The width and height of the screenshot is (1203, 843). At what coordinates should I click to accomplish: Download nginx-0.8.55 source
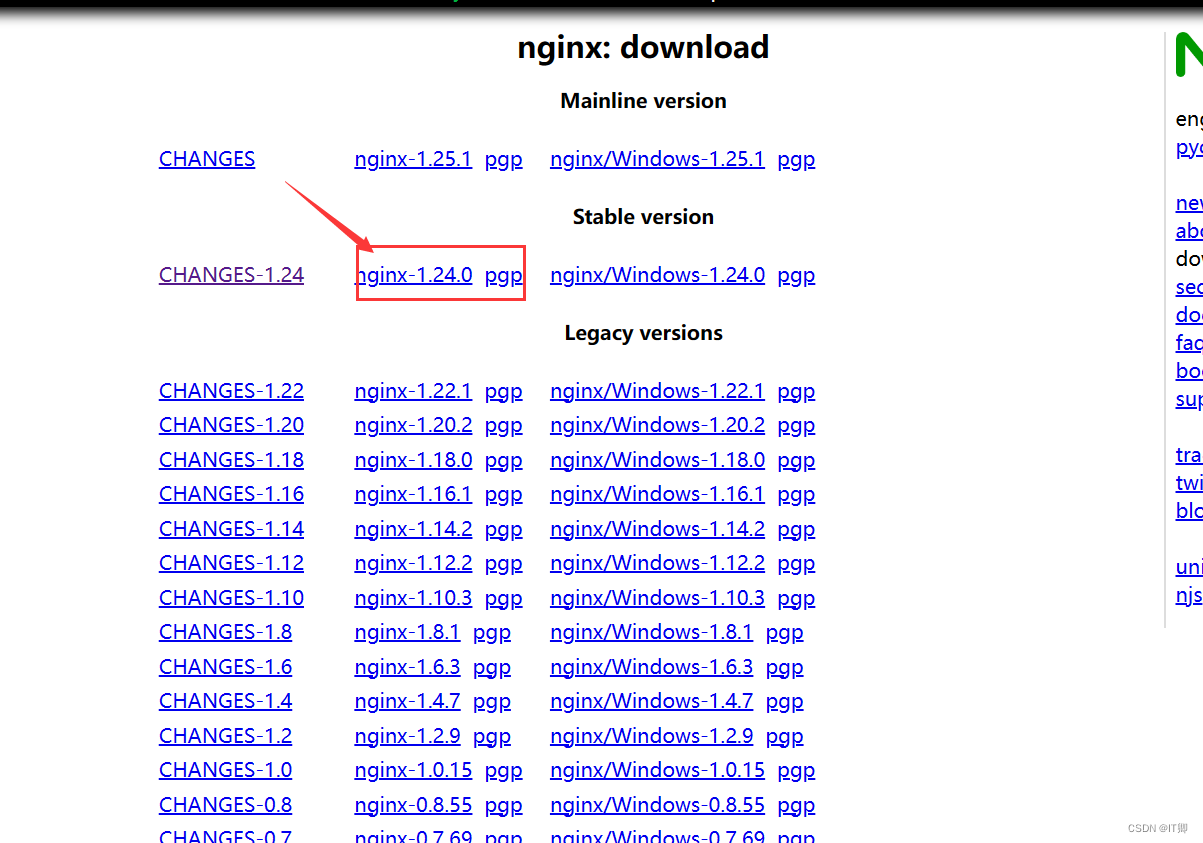pos(413,805)
